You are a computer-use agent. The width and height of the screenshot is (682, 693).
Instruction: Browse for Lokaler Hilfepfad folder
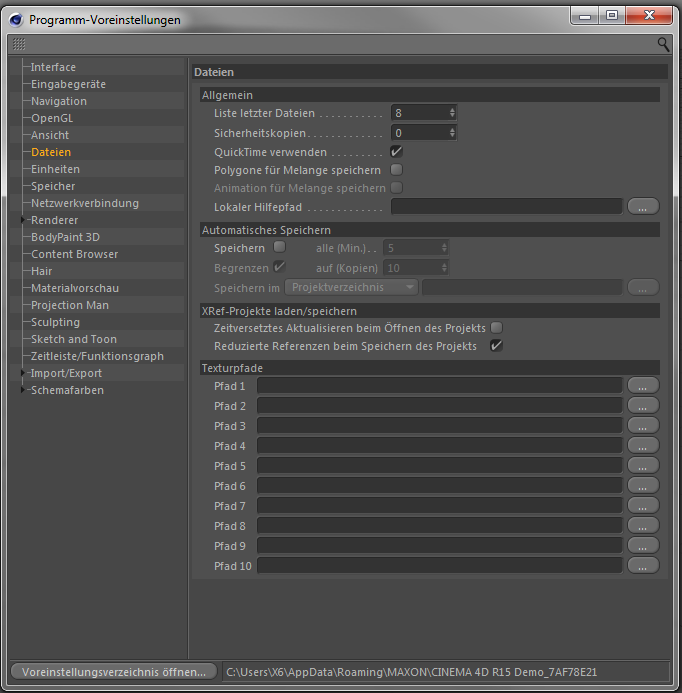[x=643, y=206]
